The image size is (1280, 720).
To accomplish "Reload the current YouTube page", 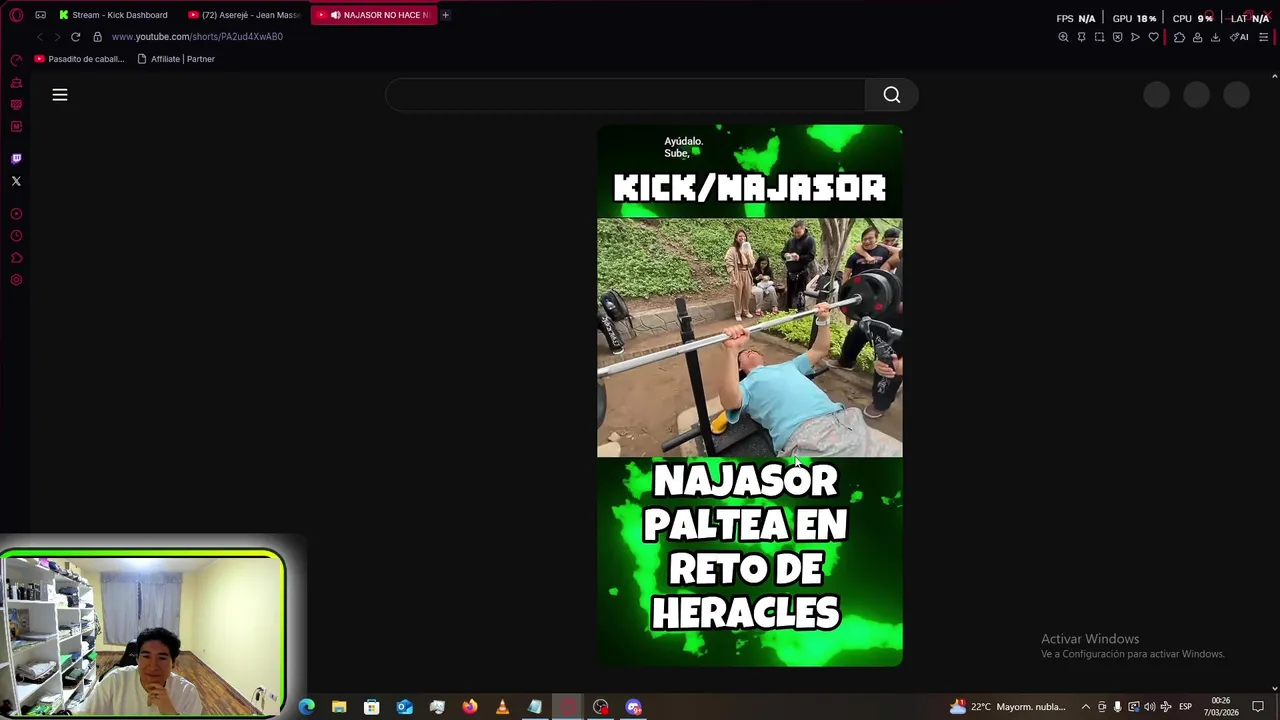I will [75, 37].
